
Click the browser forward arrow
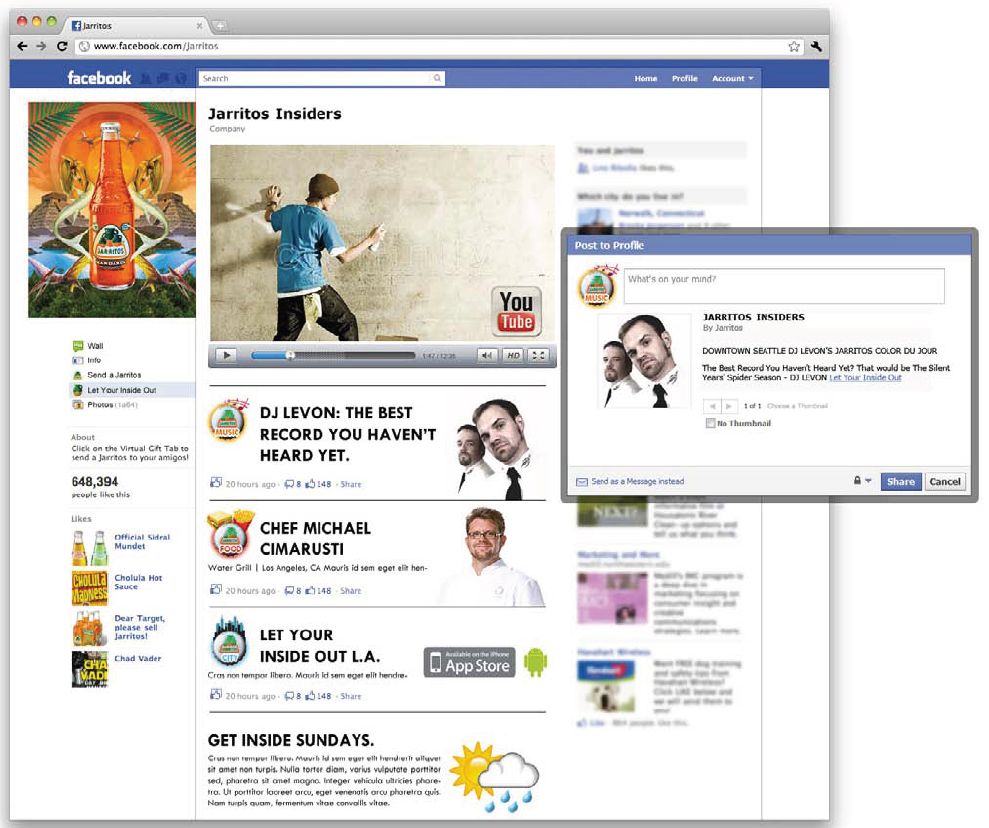pos(42,46)
